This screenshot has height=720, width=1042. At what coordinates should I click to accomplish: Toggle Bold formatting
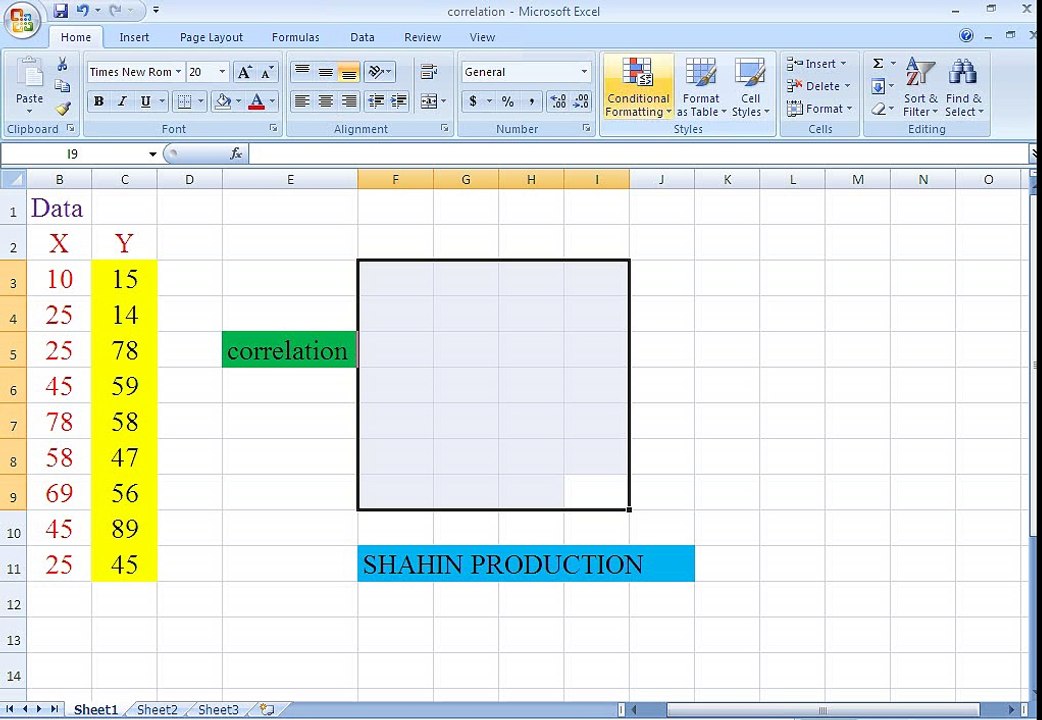(x=99, y=102)
